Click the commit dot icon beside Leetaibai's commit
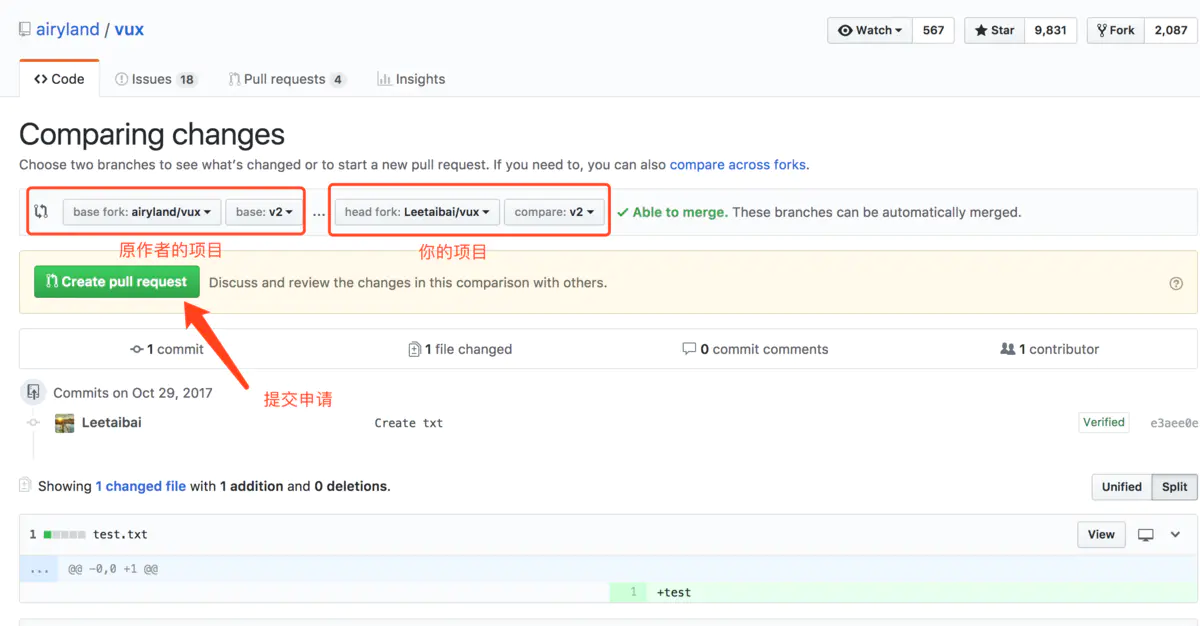Screen dimensions: 1200x626 point(34,422)
